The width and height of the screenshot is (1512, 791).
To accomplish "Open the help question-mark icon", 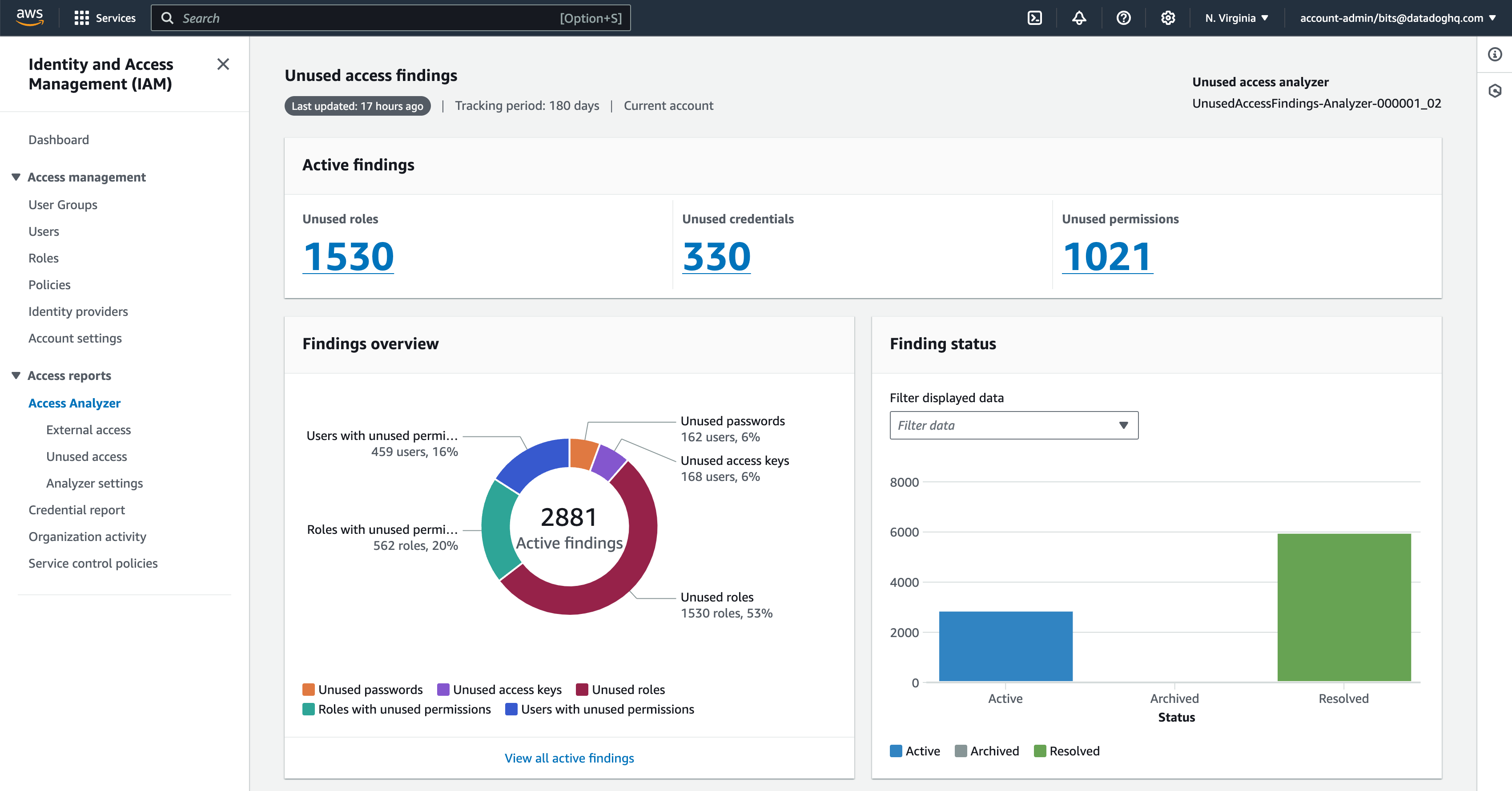I will click(1123, 18).
